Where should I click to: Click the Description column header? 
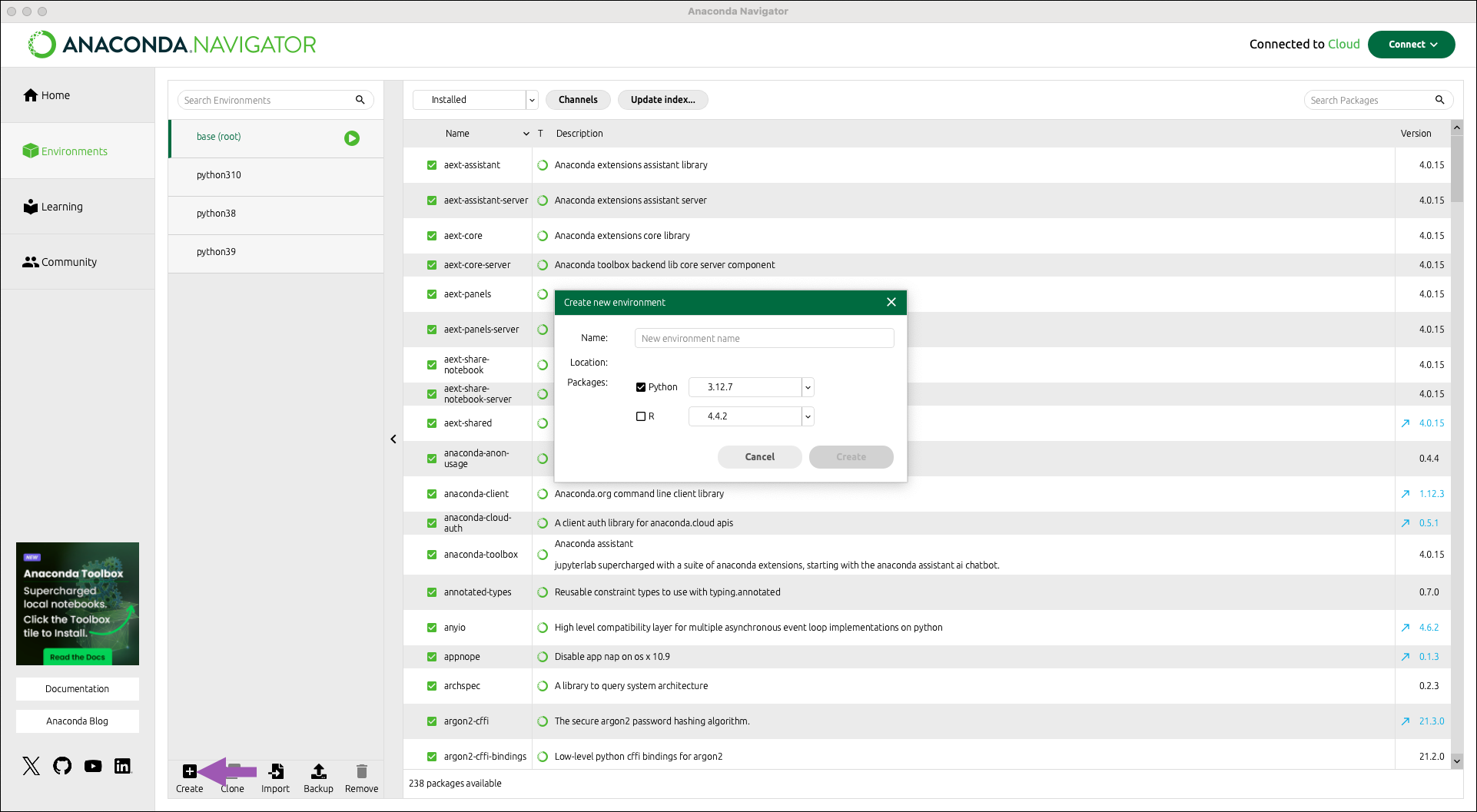pyautogui.click(x=579, y=134)
